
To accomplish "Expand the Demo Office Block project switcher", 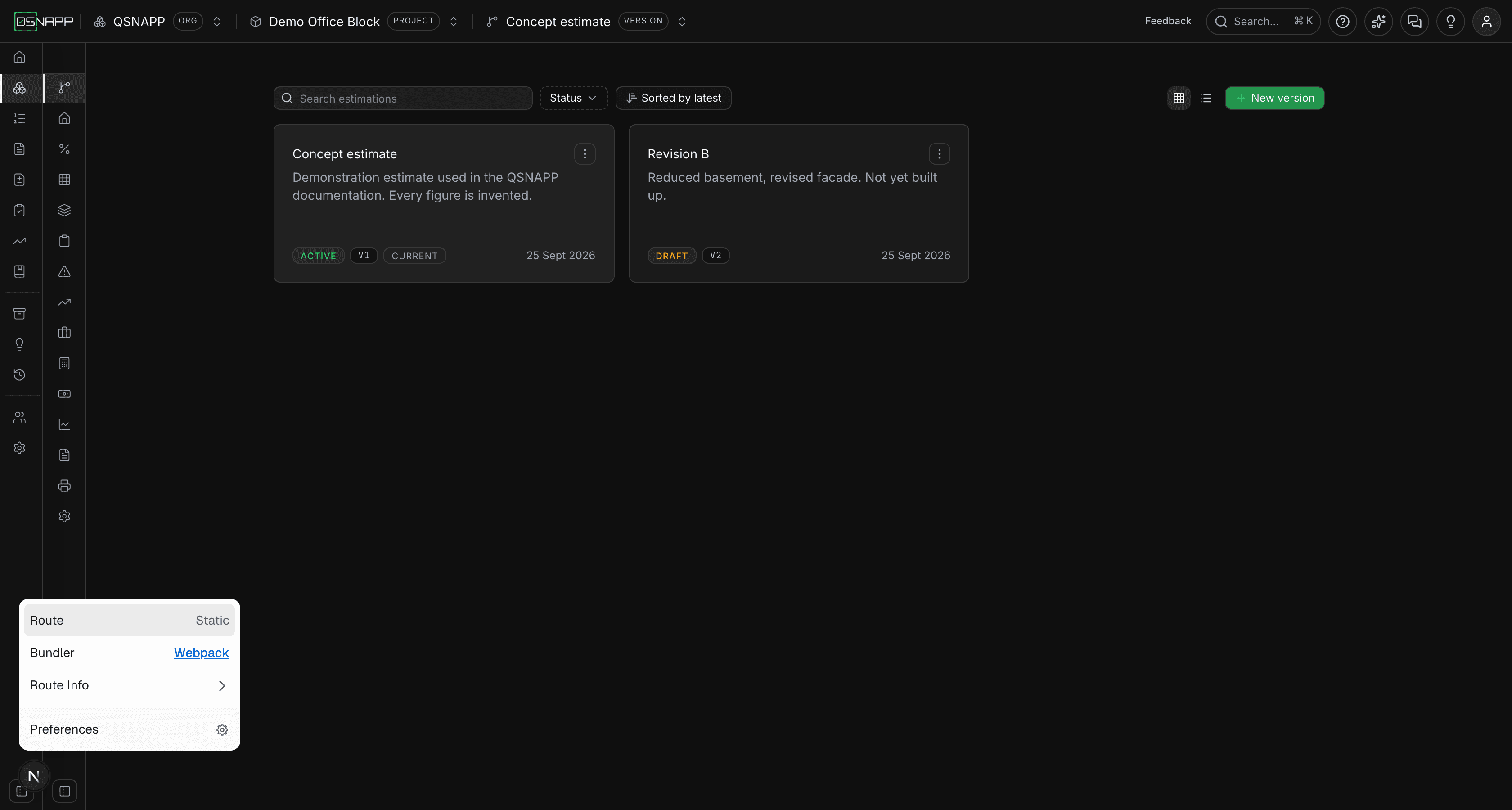I will (x=453, y=22).
